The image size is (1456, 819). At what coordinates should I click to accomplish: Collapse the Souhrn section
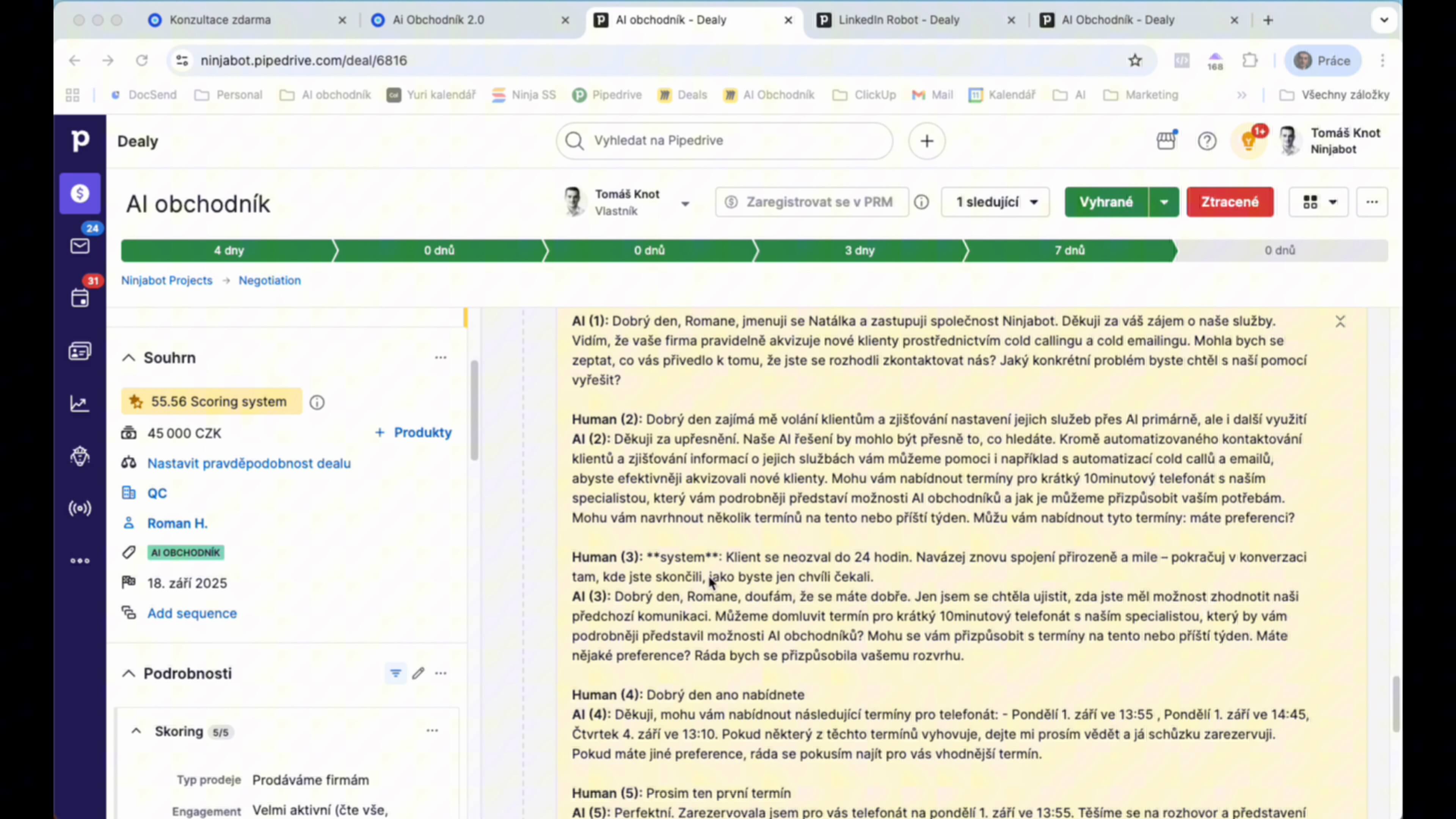click(x=129, y=358)
